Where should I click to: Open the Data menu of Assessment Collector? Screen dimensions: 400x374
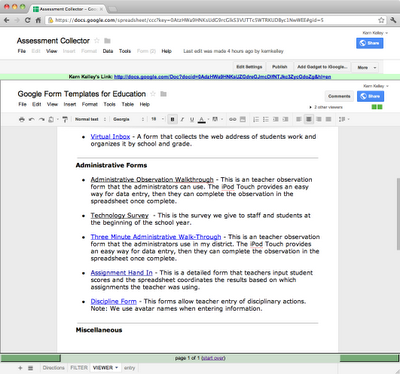(108, 51)
